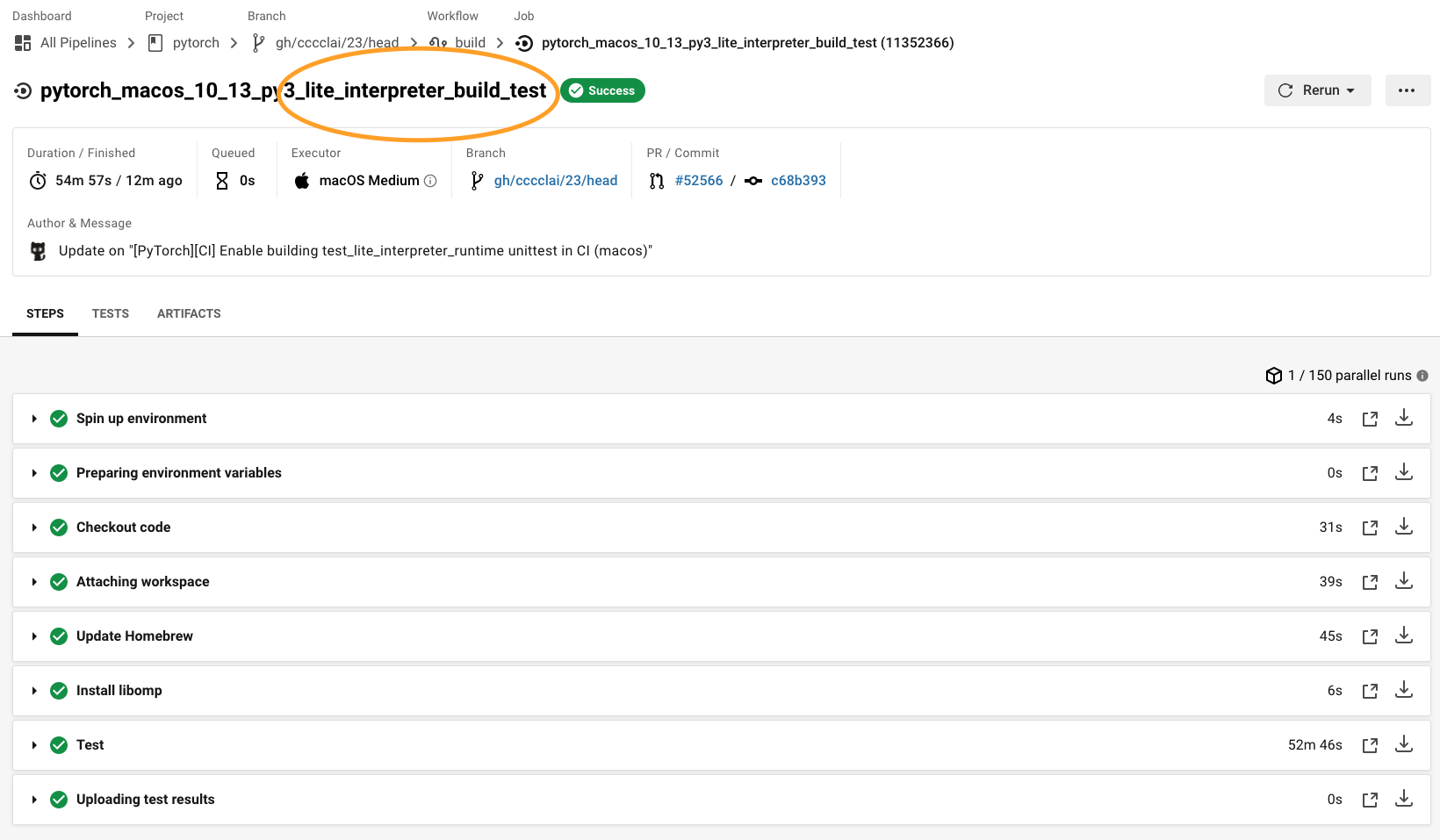The height and width of the screenshot is (840, 1440).
Task: Click the pytorch project icon in breadcrumb
Action: (155, 43)
